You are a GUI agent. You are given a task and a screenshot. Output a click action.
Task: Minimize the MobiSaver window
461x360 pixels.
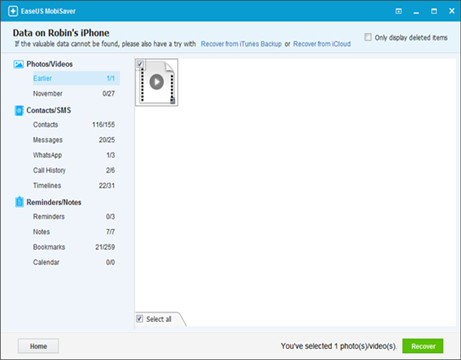tap(416, 12)
